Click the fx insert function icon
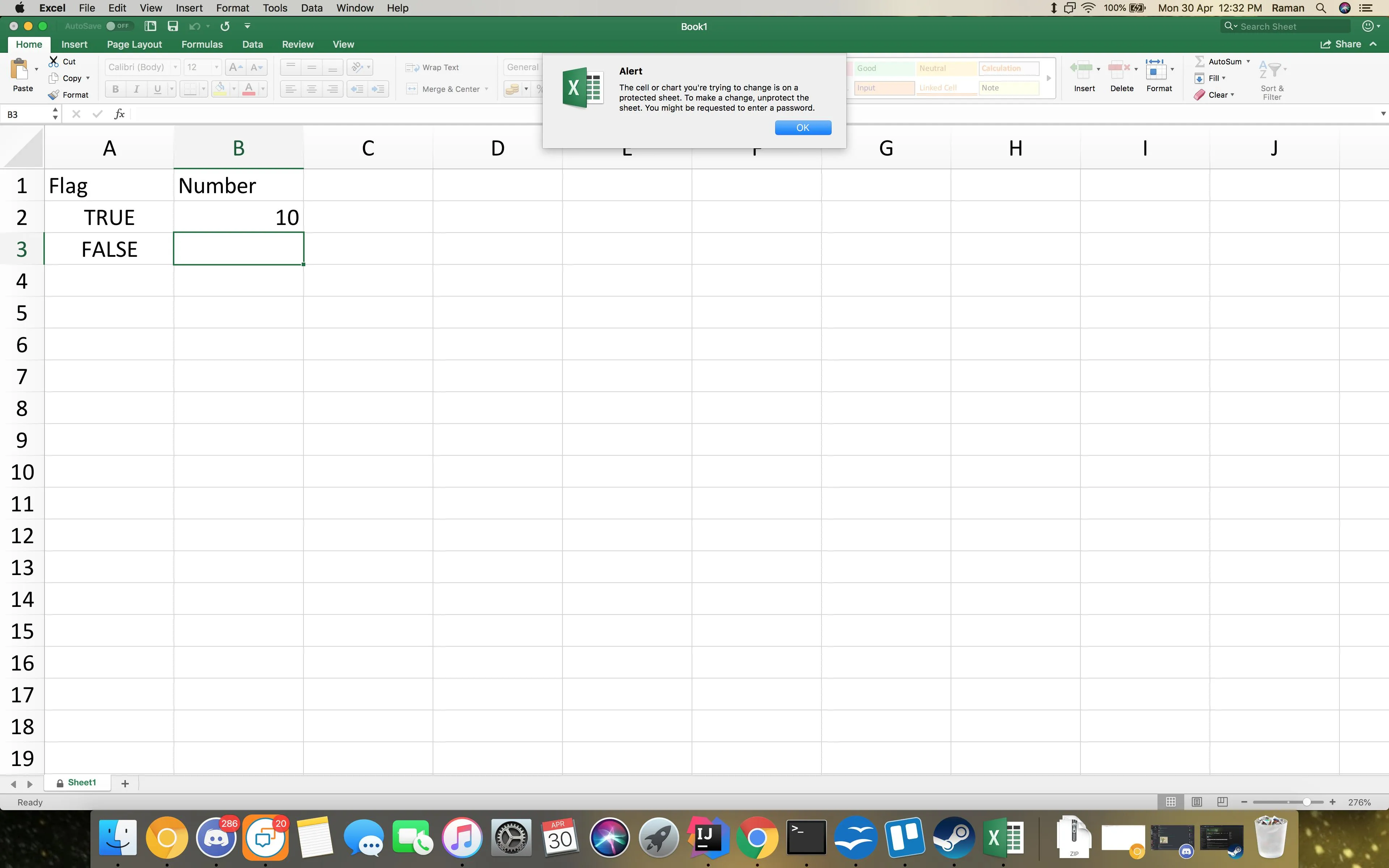 coord(119,114)
